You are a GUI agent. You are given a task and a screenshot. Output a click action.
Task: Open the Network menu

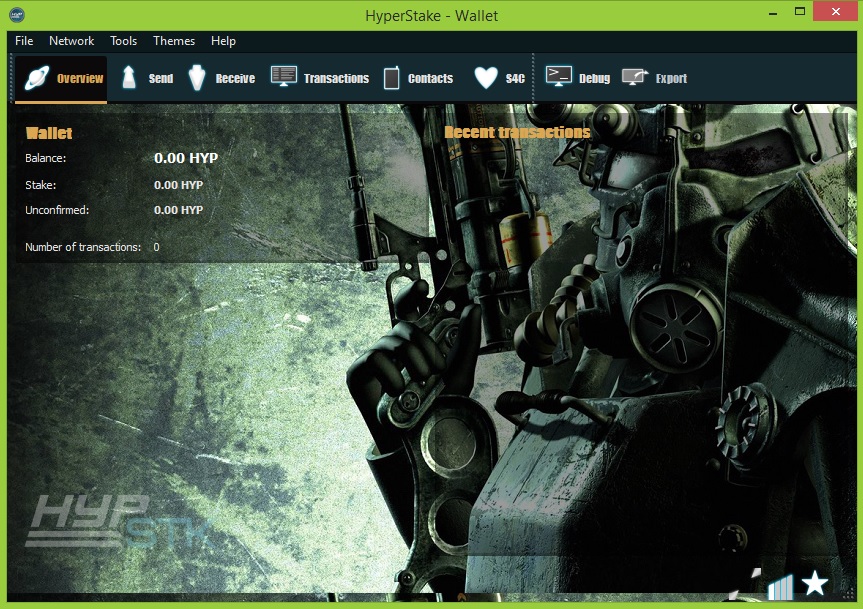[72, 41]
